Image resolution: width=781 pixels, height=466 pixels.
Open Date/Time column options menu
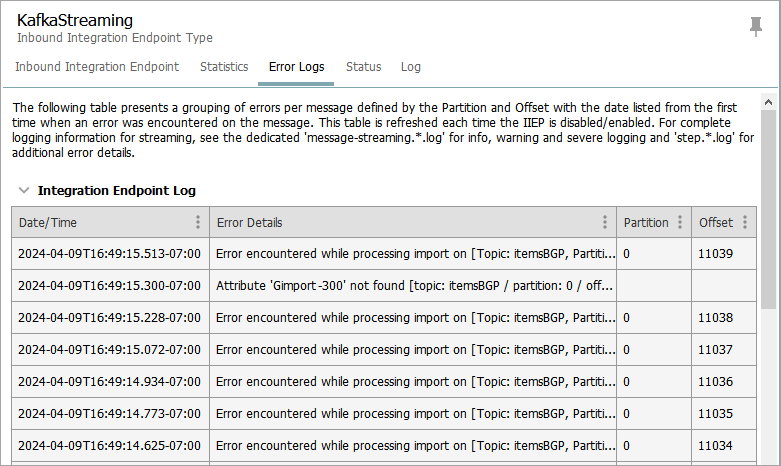(x=198, y=223)
